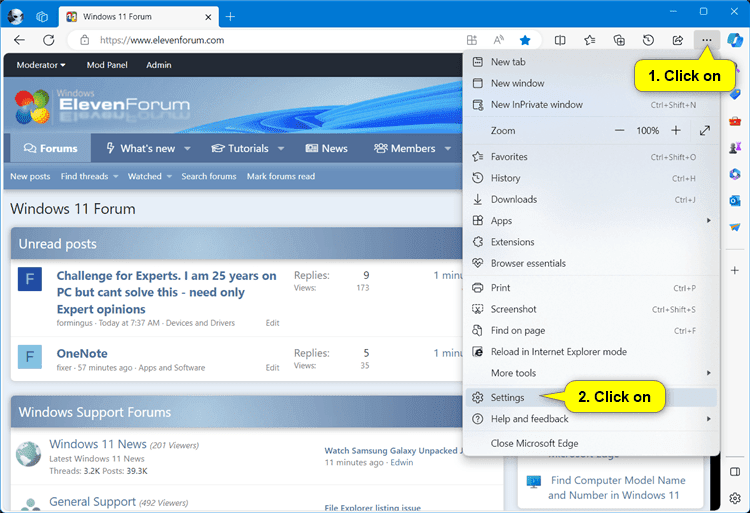The width and height of the screenshot is (750, 513).
Task: Expand Help and feedback submenu
Action: point(591,419)
